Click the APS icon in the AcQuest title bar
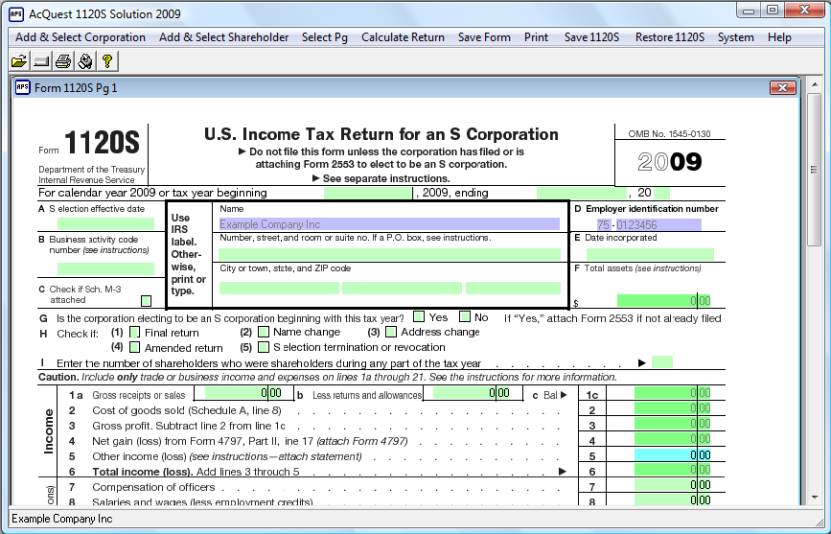The image size is (831, 534). click(16, 14)
